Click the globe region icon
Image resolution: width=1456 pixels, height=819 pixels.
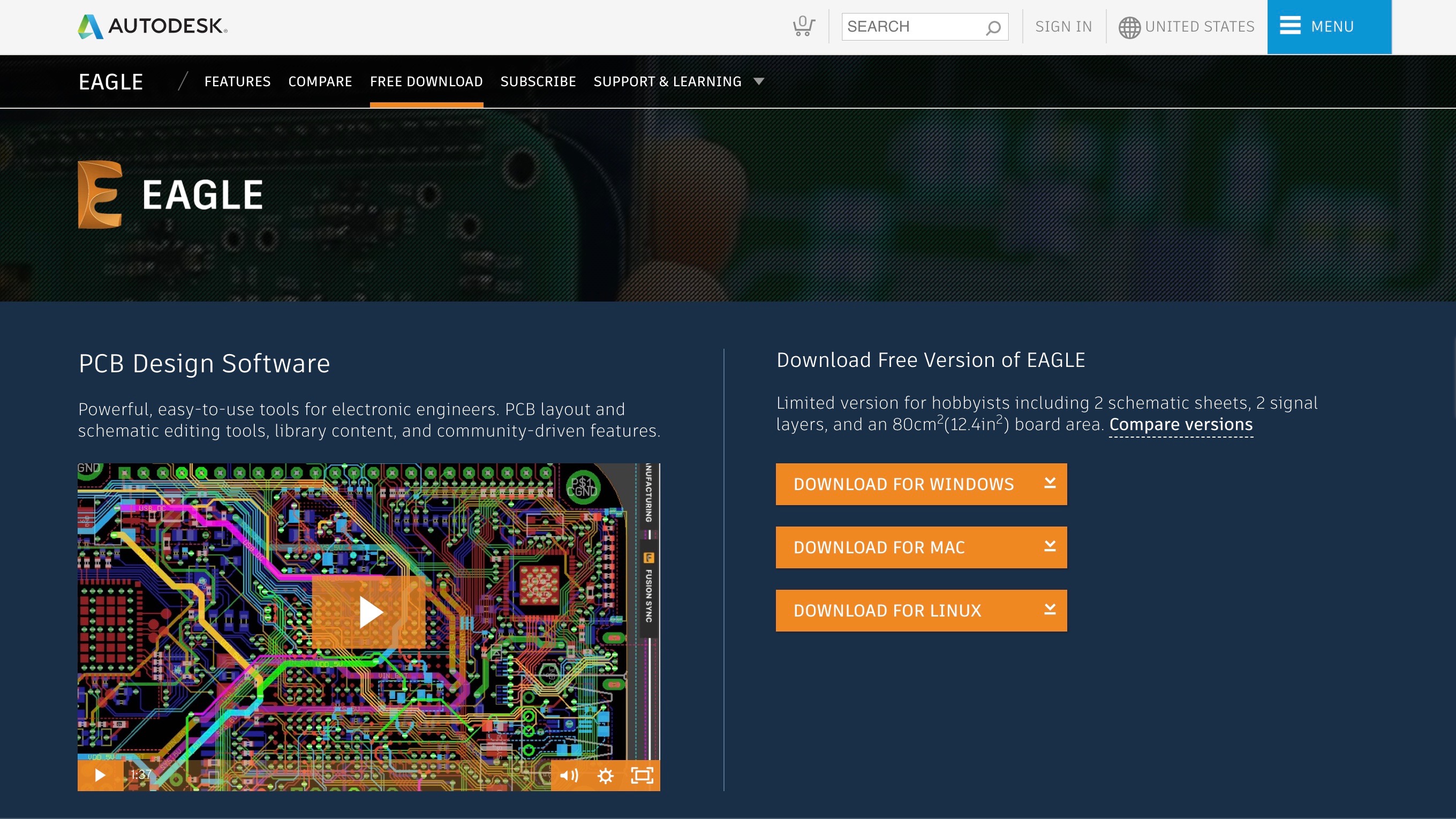click(1129, 27)
